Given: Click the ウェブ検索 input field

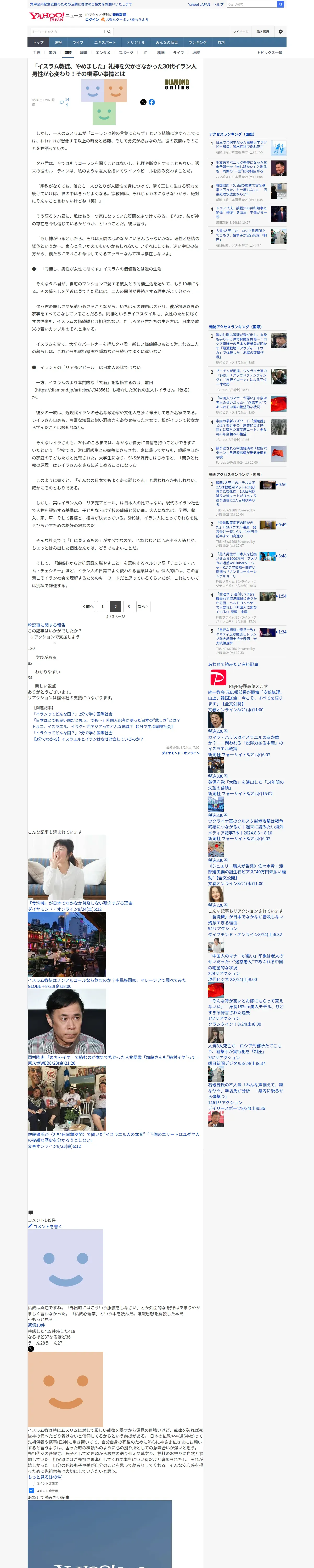Looking at the screenshot, I should click(x=251, y=4).
